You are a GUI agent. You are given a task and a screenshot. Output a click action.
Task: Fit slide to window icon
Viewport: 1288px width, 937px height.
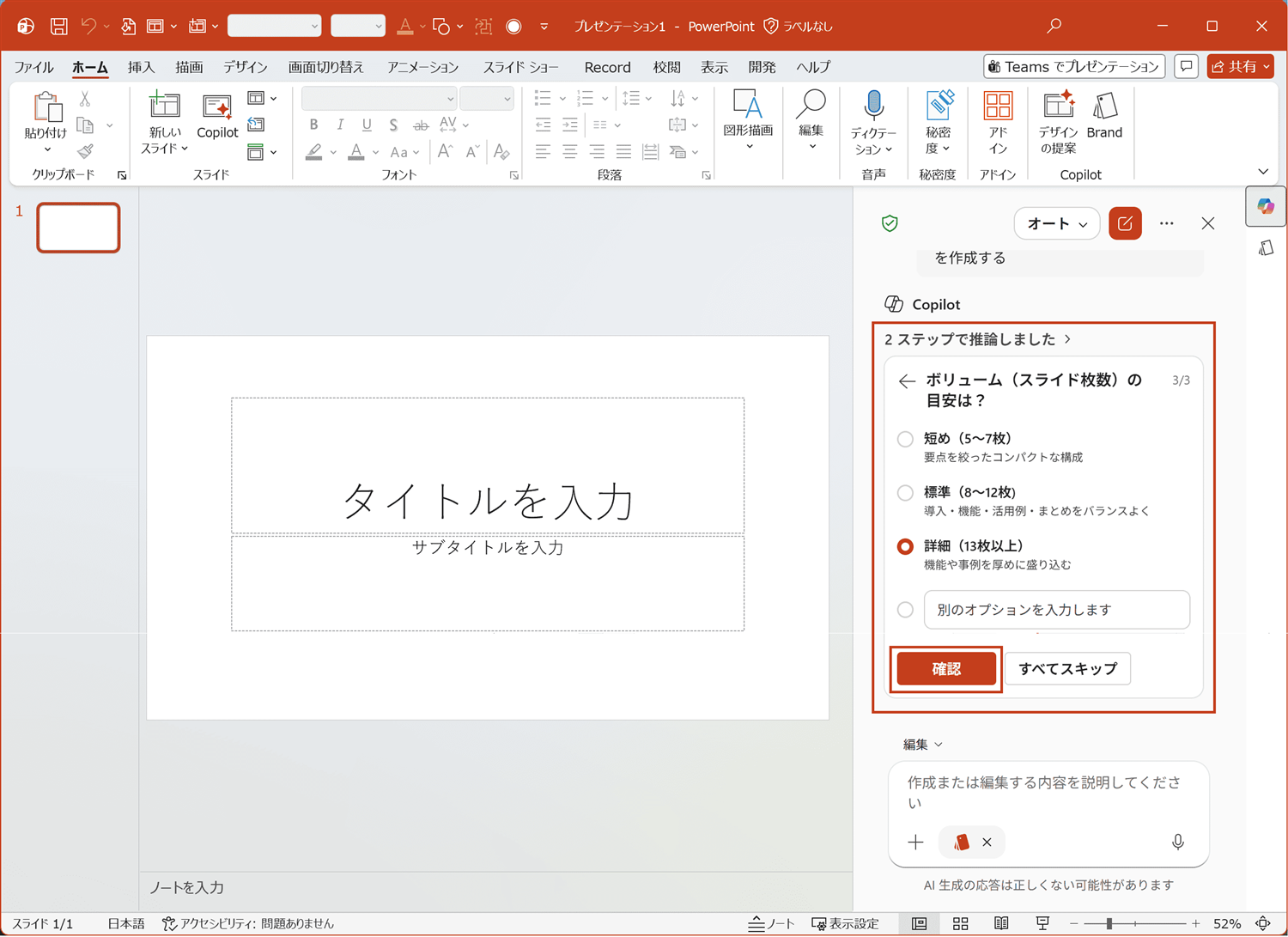[x=1263, y=924]
